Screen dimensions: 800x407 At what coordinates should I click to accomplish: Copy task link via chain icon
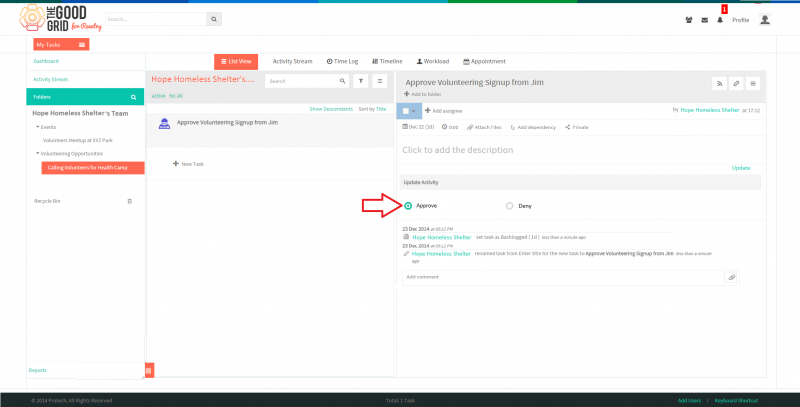(736, 84)
